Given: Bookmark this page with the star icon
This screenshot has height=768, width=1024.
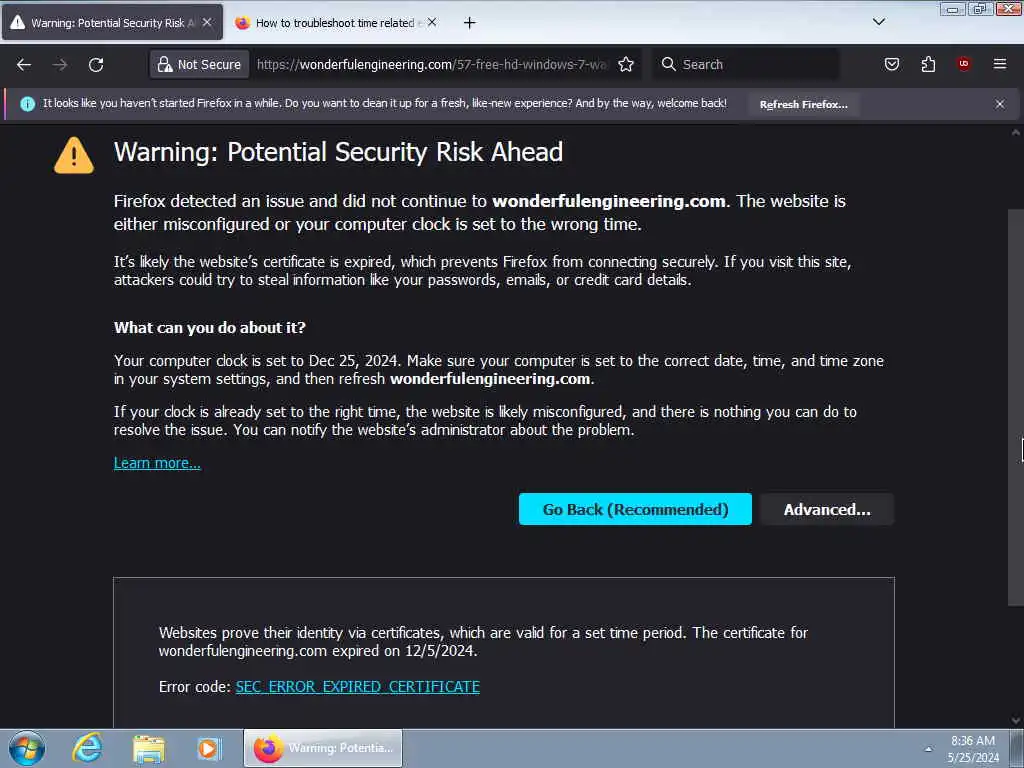Looking at the screenshot, I should [626, 65].
